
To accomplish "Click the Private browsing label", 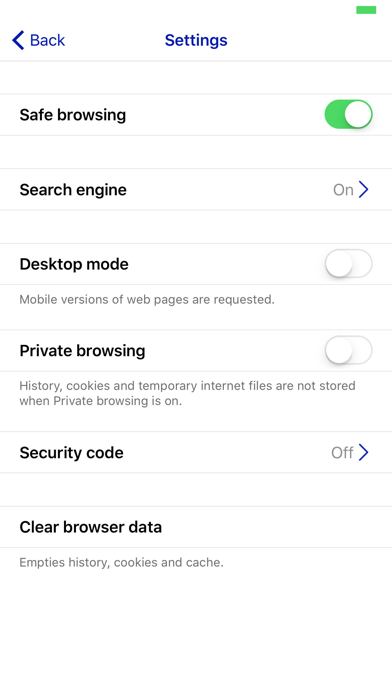I will pos(83,351).
